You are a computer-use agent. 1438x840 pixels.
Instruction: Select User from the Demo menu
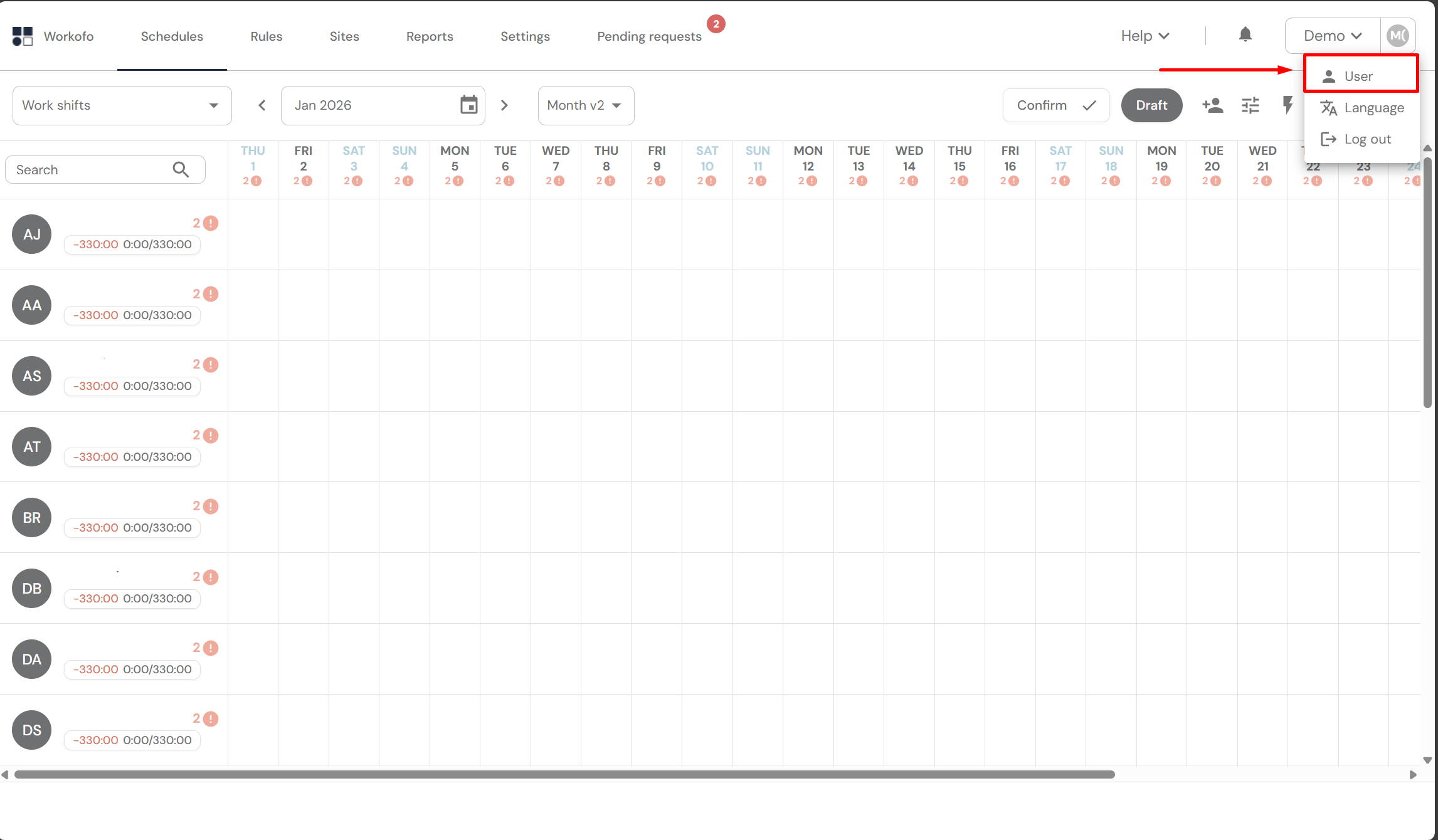pos(1358,76)
